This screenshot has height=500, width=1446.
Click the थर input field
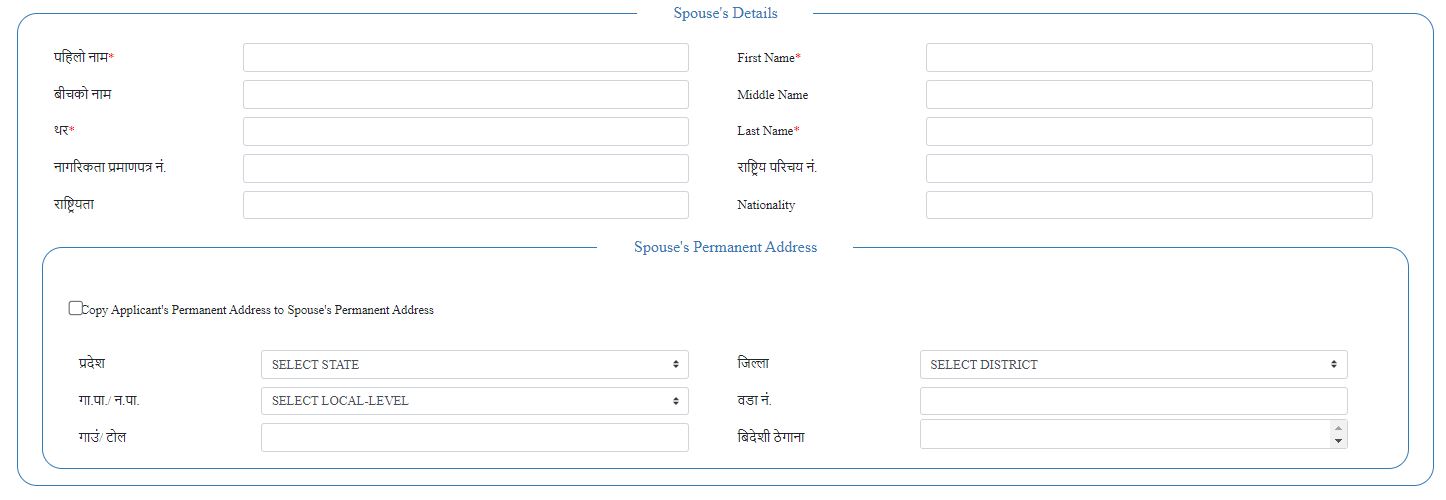465,131
